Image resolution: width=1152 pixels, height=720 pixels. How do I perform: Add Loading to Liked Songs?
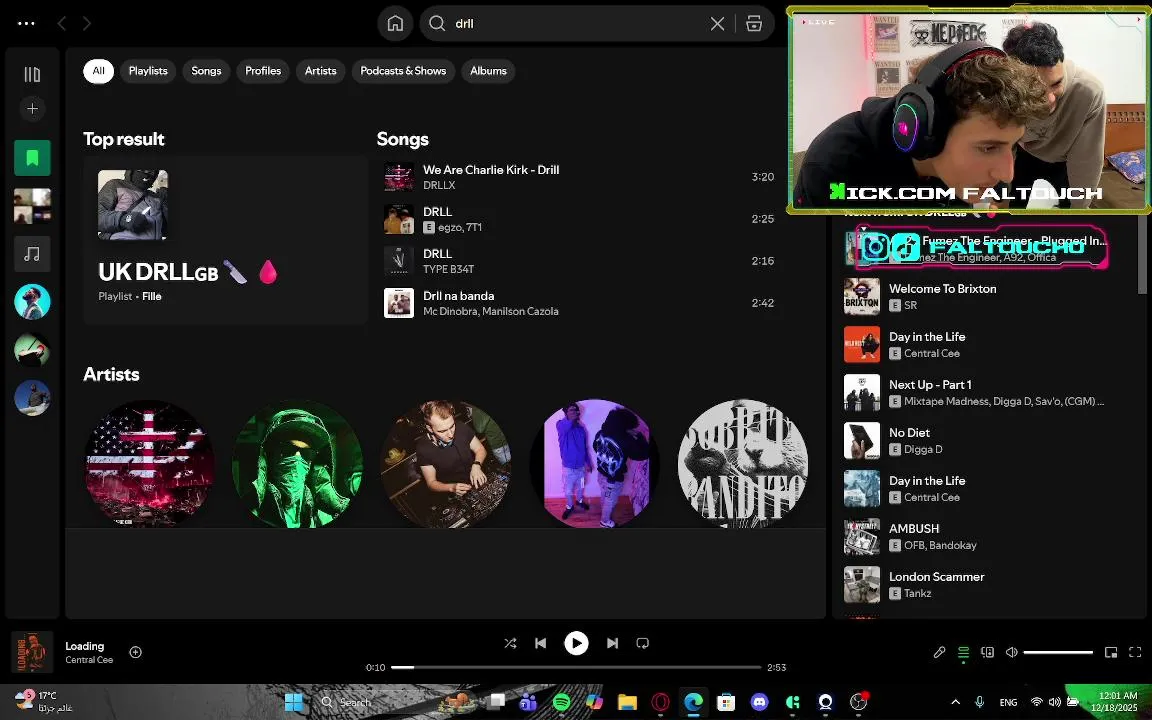pyautogui.click(x=136, y=652)
